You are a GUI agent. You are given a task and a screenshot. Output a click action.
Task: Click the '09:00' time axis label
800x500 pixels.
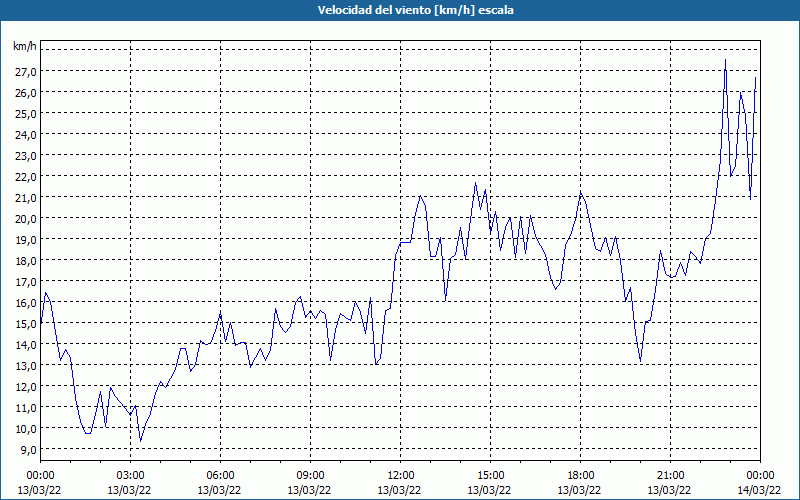click(310, 476)
